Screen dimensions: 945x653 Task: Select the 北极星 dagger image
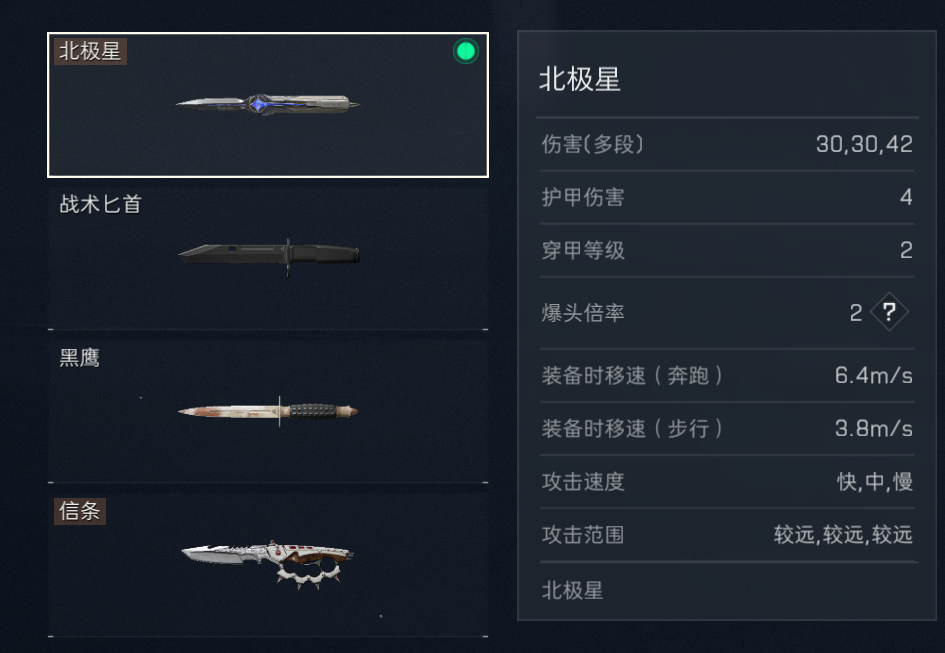[268, 104]
